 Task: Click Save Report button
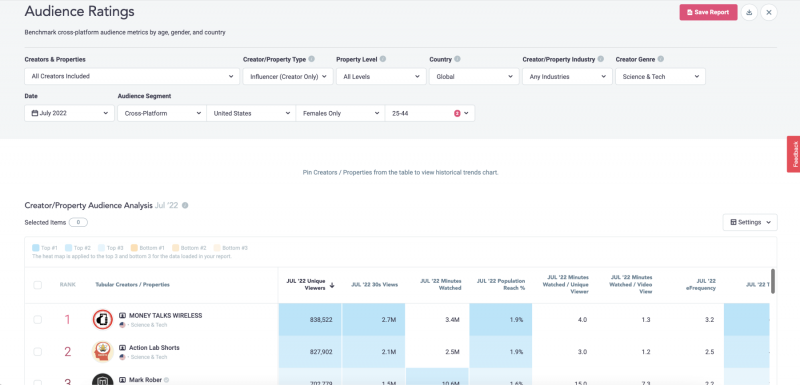point(708,12)
